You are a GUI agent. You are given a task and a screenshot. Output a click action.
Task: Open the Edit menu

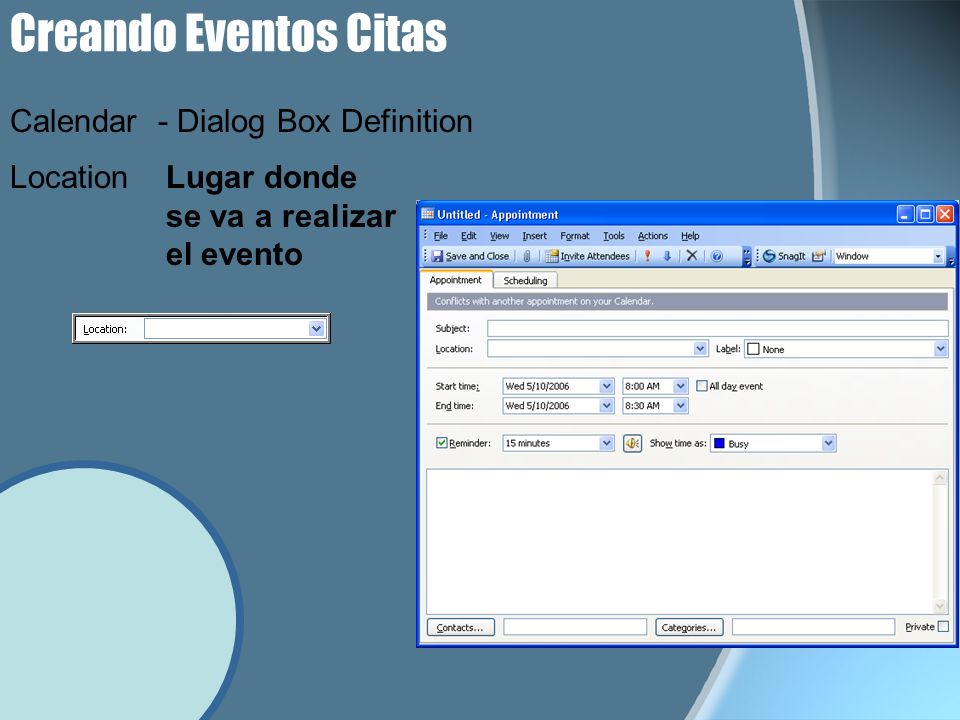coord(468,236)
